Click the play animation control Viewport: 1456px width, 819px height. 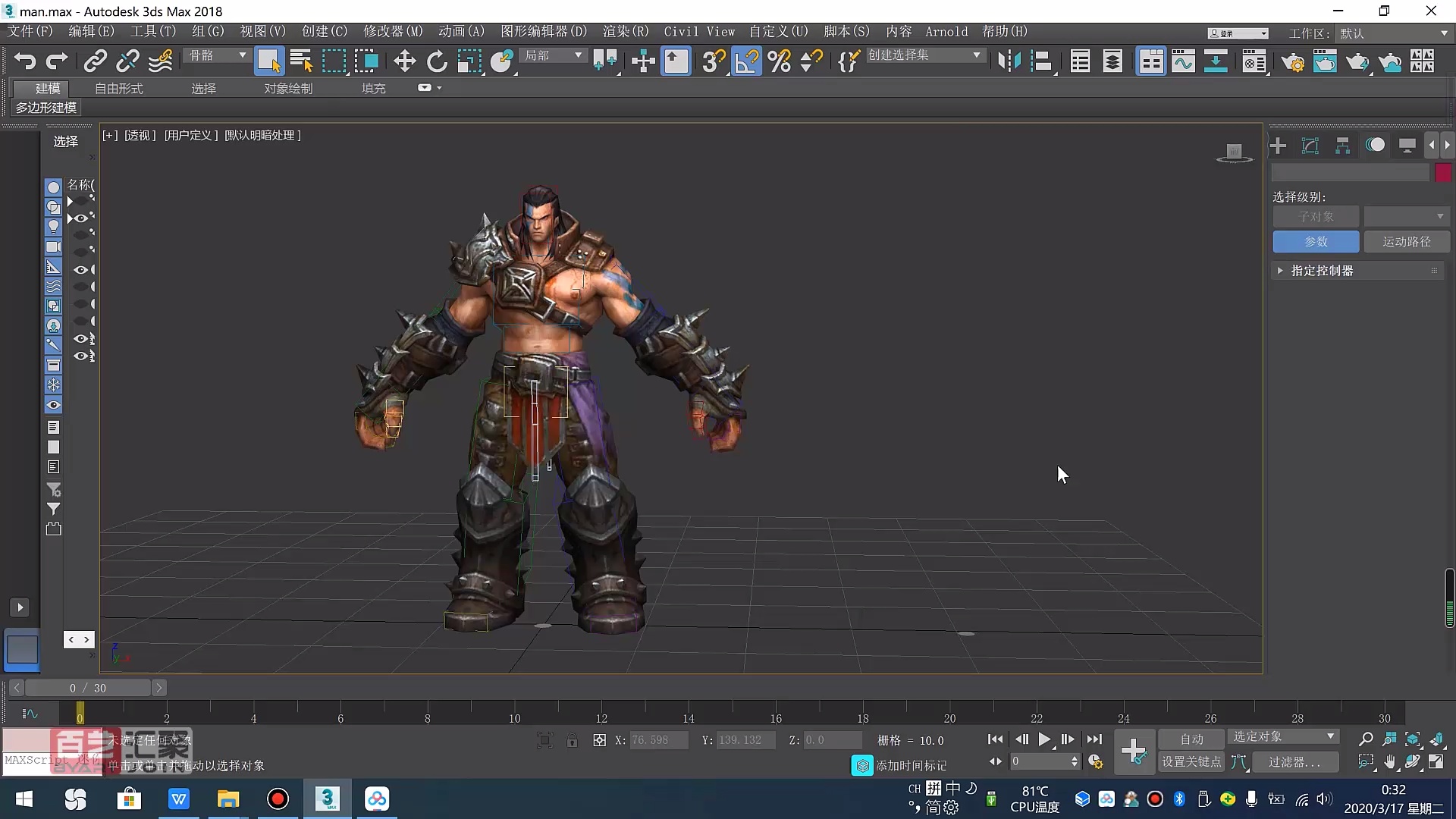click(1045, 739)
